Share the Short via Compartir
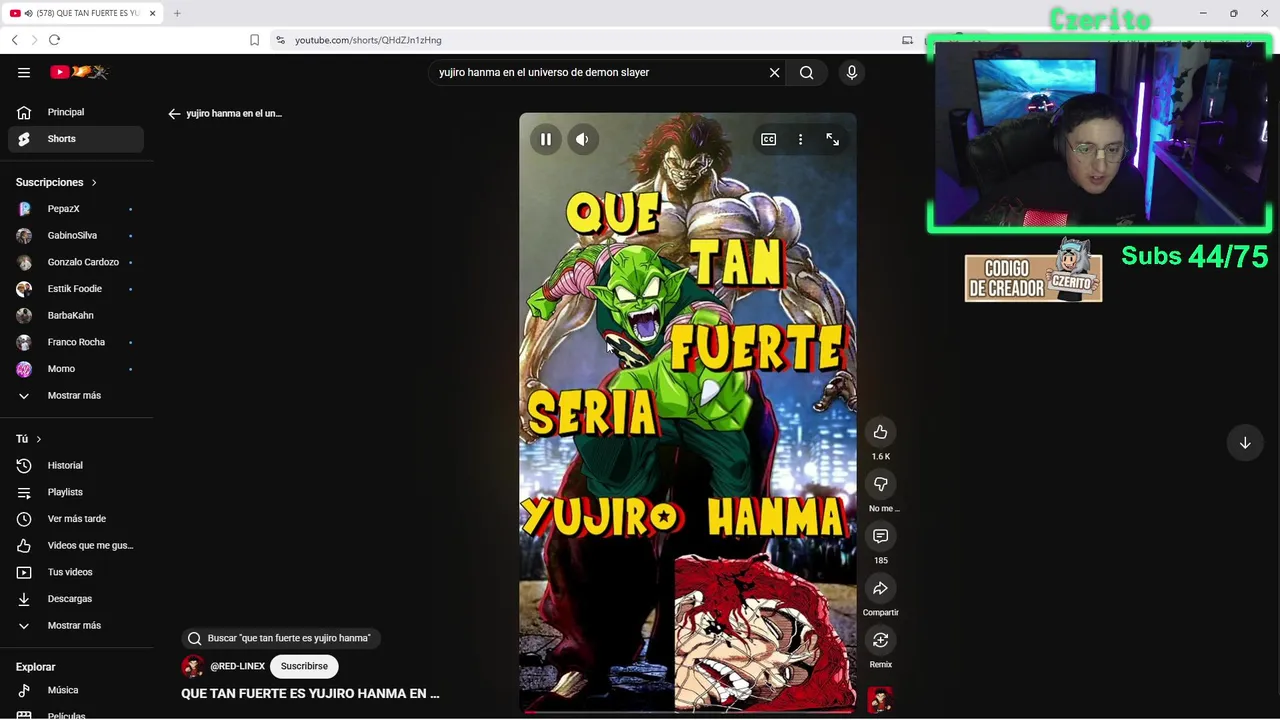 880,588
